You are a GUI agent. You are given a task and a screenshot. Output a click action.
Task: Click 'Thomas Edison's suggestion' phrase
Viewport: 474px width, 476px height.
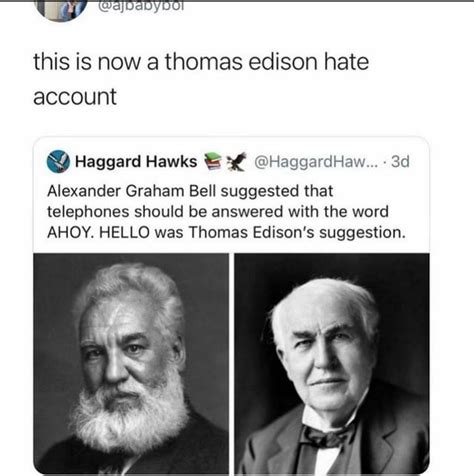pos(297,233)
